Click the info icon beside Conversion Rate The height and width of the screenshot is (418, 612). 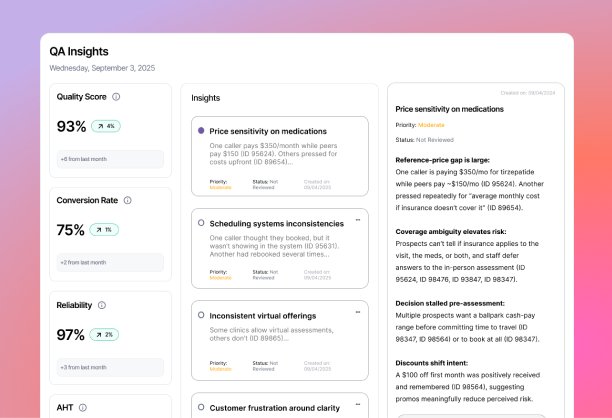[128, 200]
